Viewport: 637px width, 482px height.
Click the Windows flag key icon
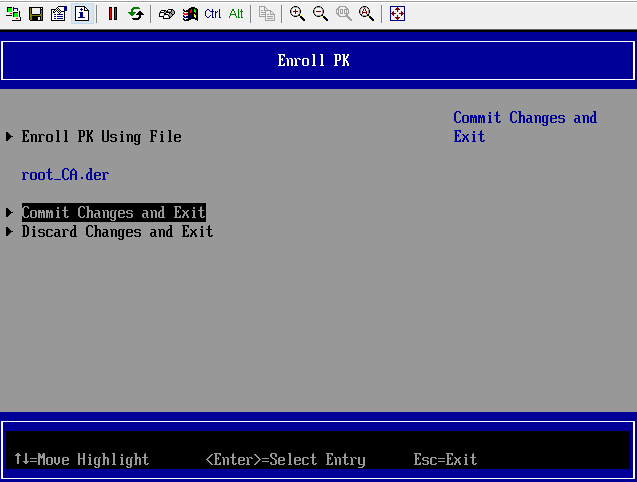point(190,14)
